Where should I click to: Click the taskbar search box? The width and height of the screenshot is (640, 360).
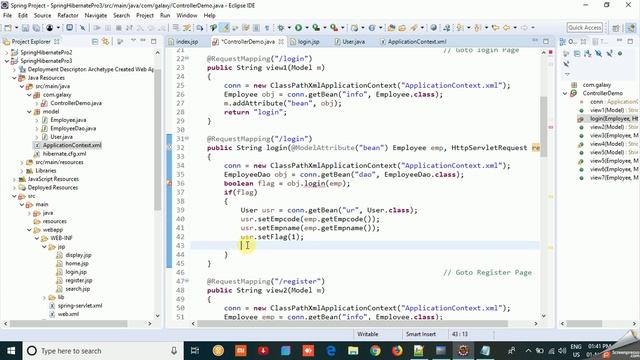coord(102,351)
